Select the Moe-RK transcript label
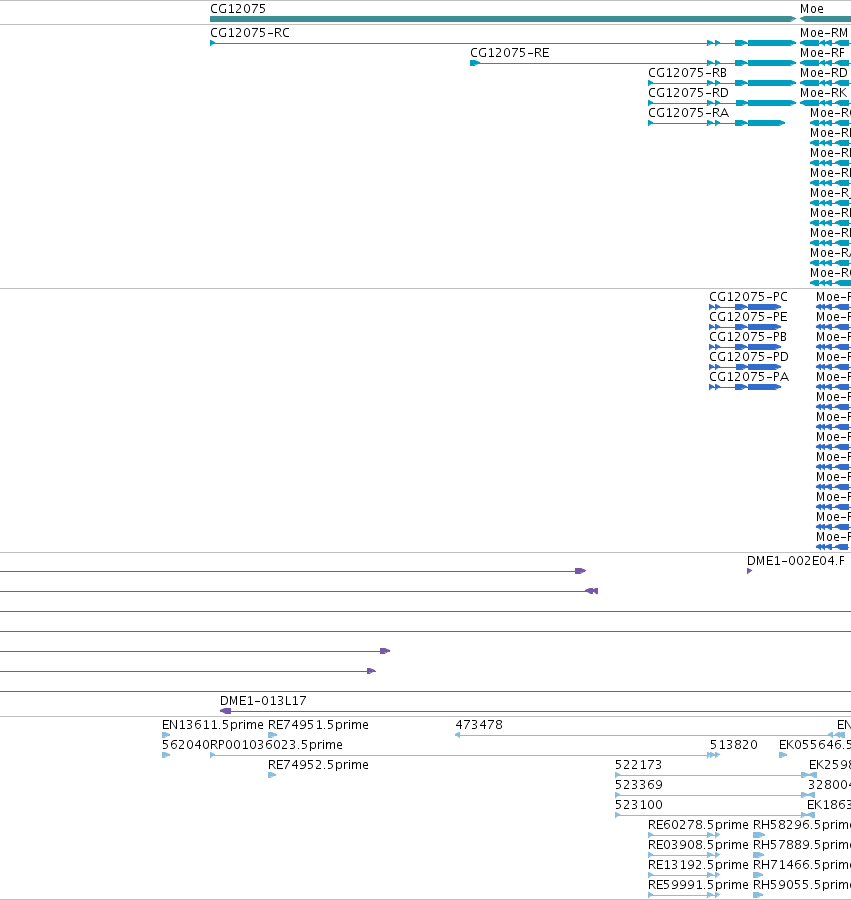 click(823, 93)
